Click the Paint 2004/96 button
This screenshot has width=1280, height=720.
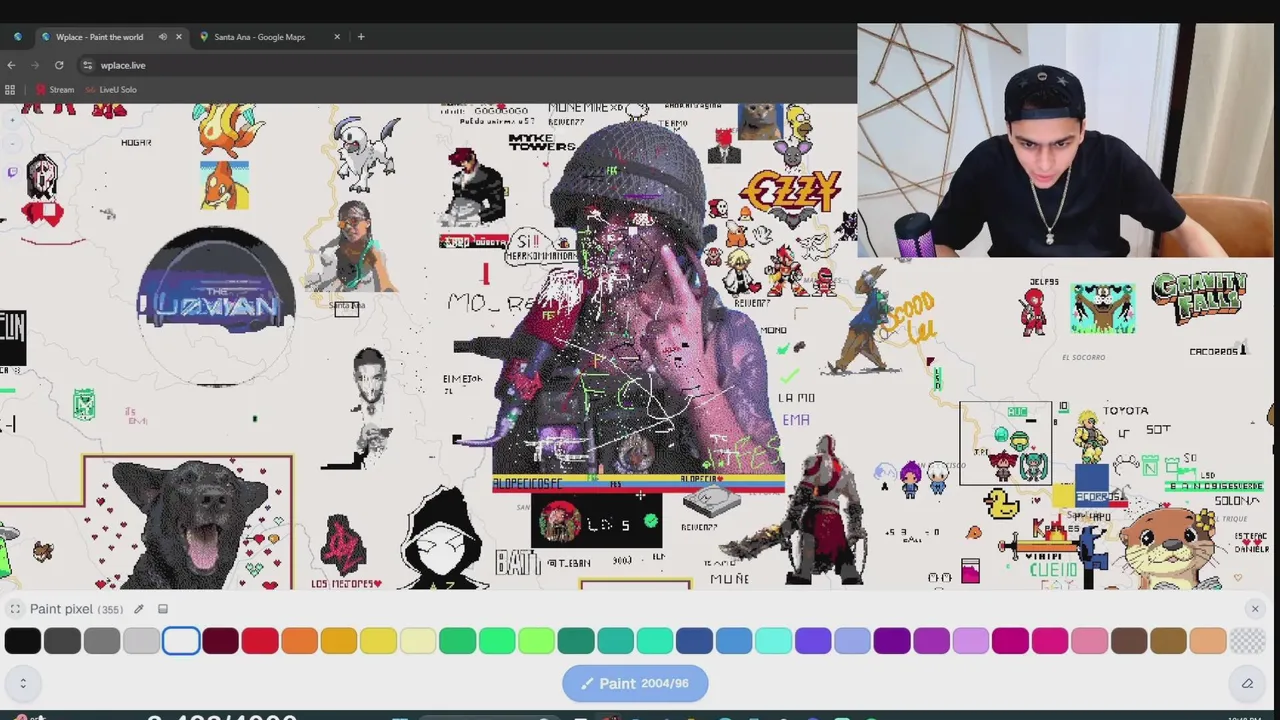635,683
